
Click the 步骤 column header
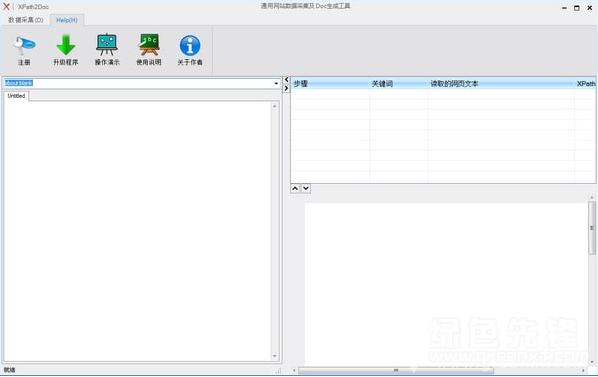pos(330,83)
